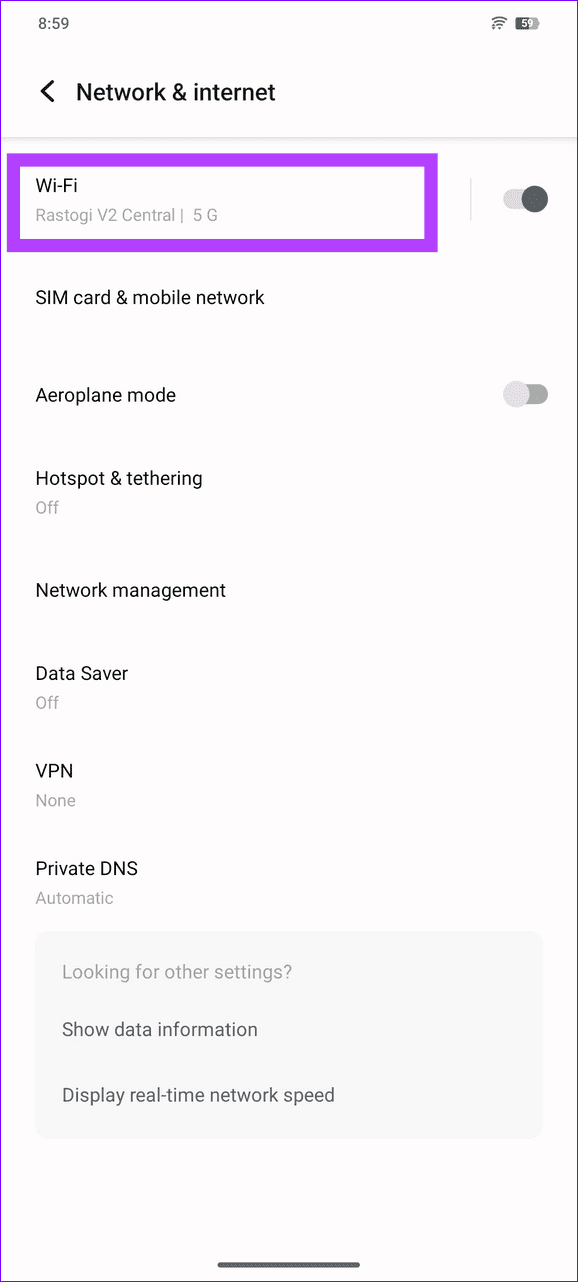Viewport: 578px width, 1282px height.
Task: Select the Hotspot & tethering Off entry
Action: 47,507
